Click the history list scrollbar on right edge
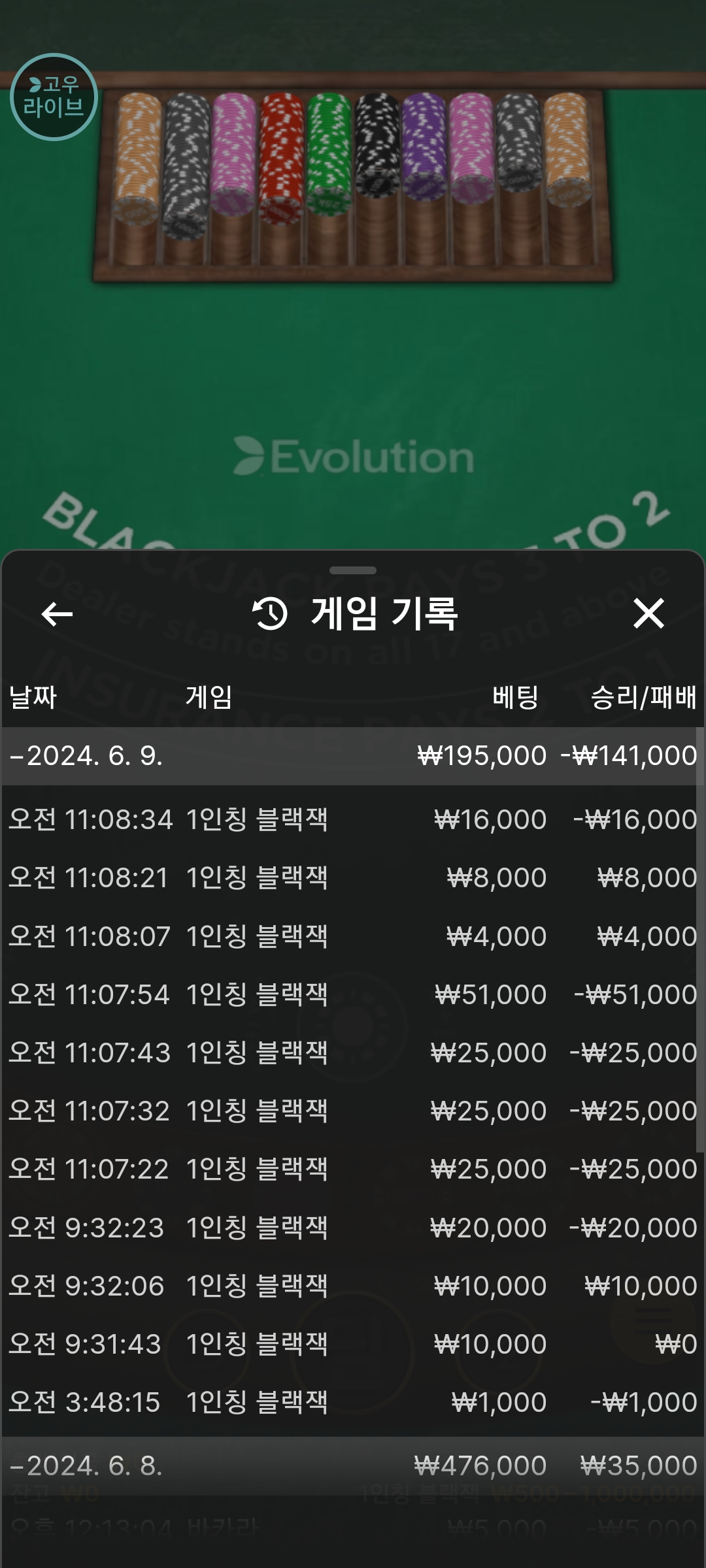 (700, 941)
